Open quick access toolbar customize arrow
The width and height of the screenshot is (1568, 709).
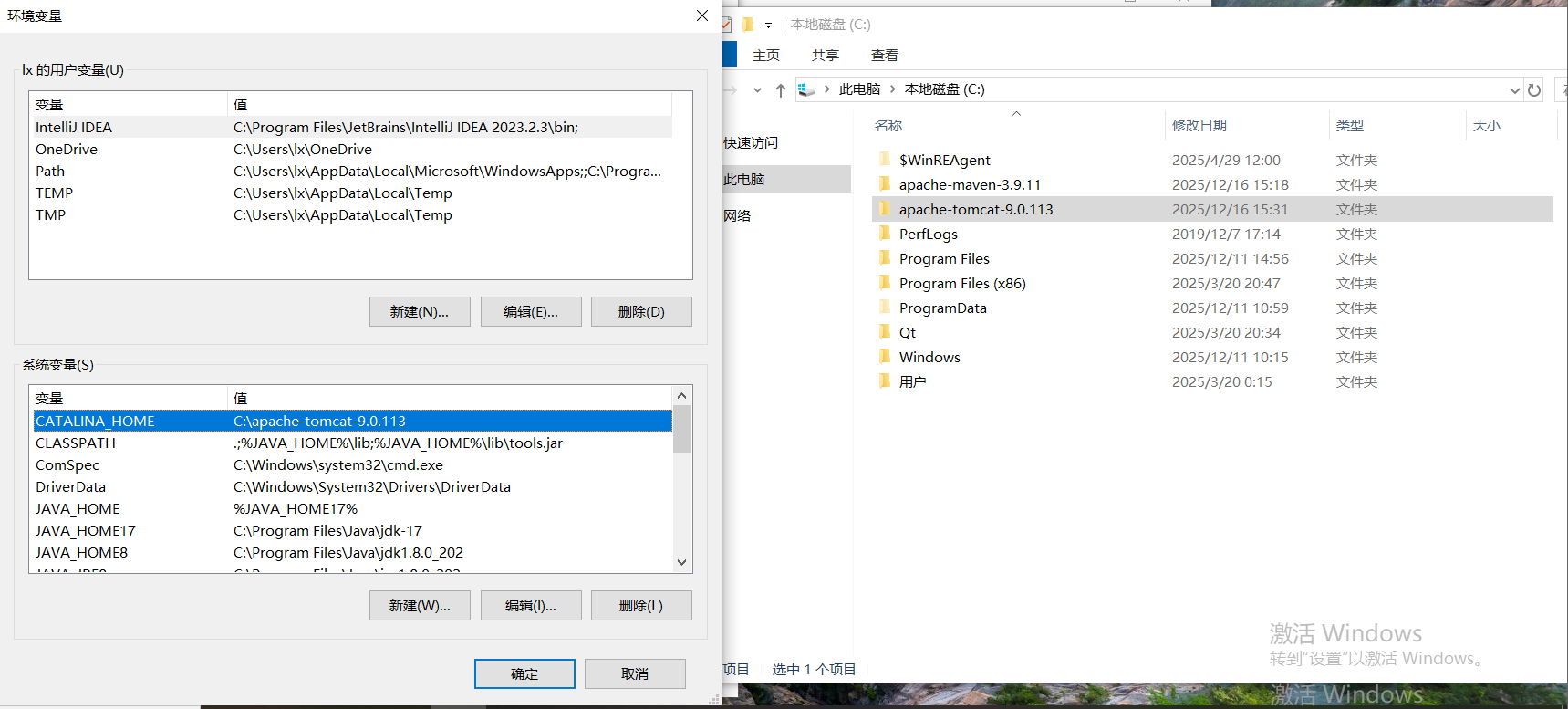click(768, 25)
